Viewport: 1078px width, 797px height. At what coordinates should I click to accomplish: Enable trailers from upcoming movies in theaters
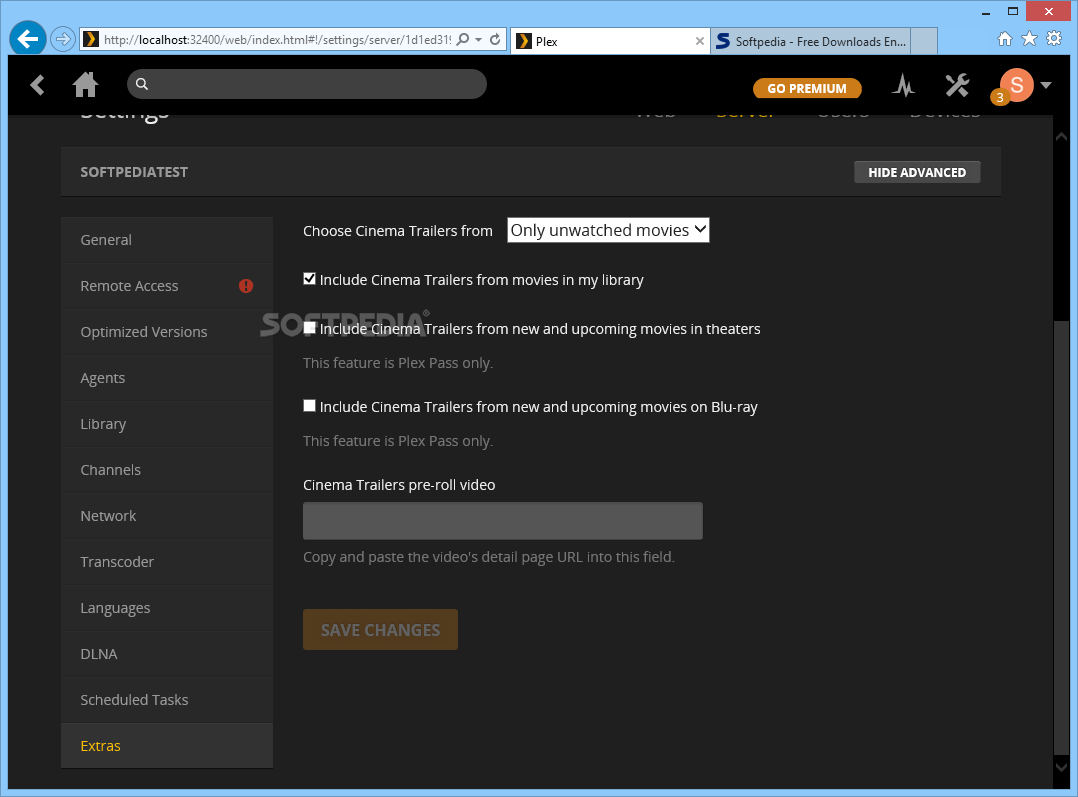tap(309, 328)
